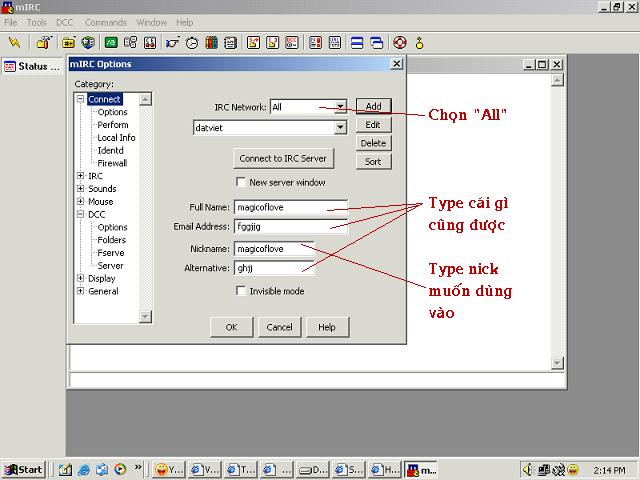Open the server dropdown showing datviet
Screen dimensions: 640x480
(340, 128)
